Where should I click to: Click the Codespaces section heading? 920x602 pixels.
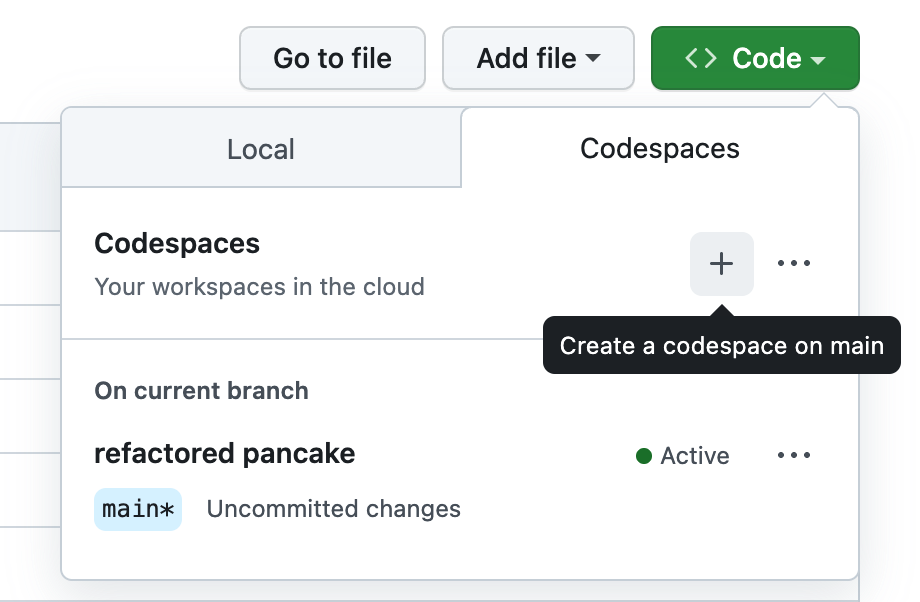click(x=177, y=243)
